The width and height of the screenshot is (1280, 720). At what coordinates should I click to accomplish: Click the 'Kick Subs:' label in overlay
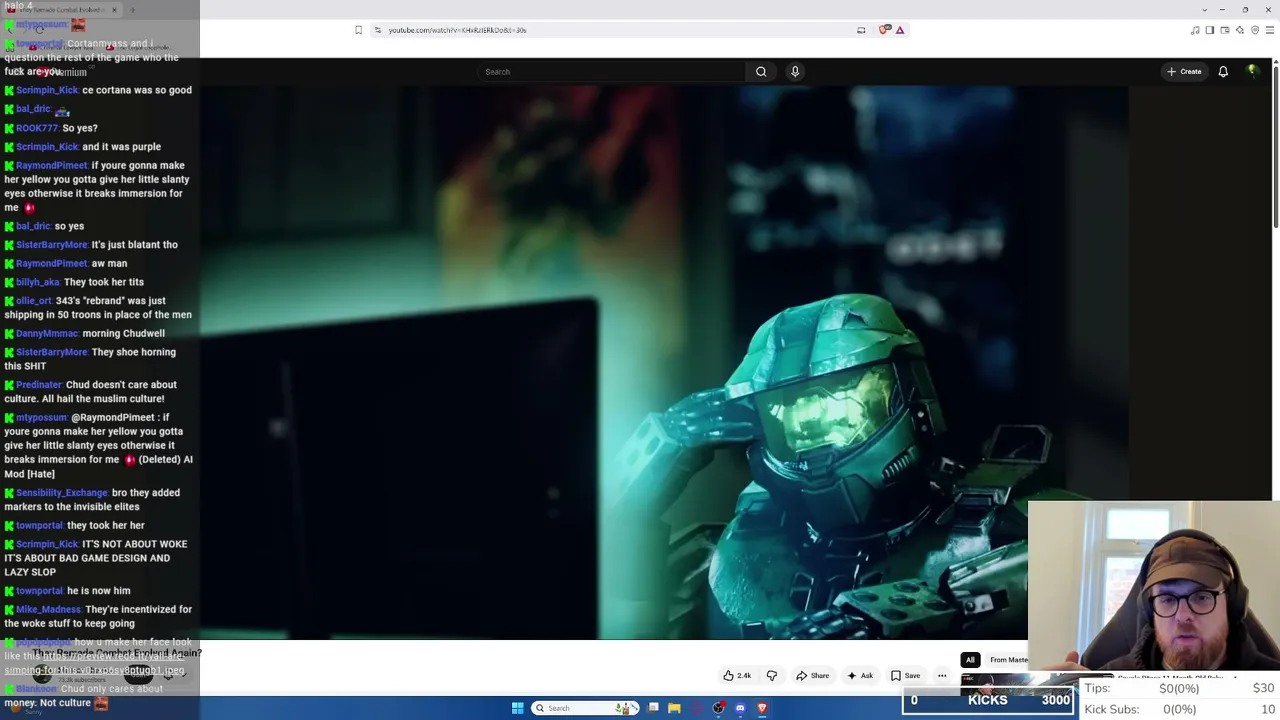click(x=1112, y=709)
